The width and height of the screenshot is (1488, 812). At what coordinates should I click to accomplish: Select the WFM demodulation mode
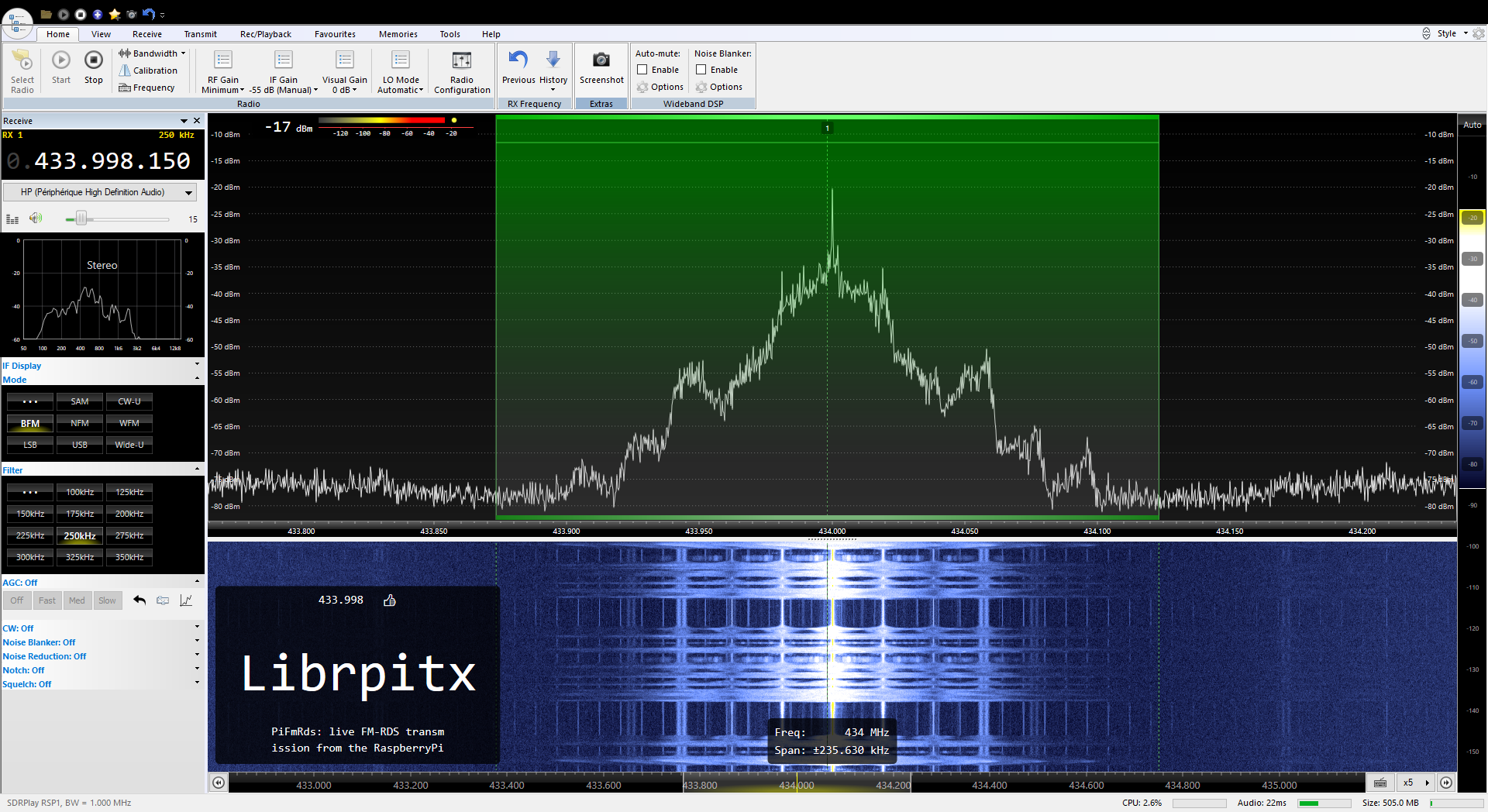[129, 423]
